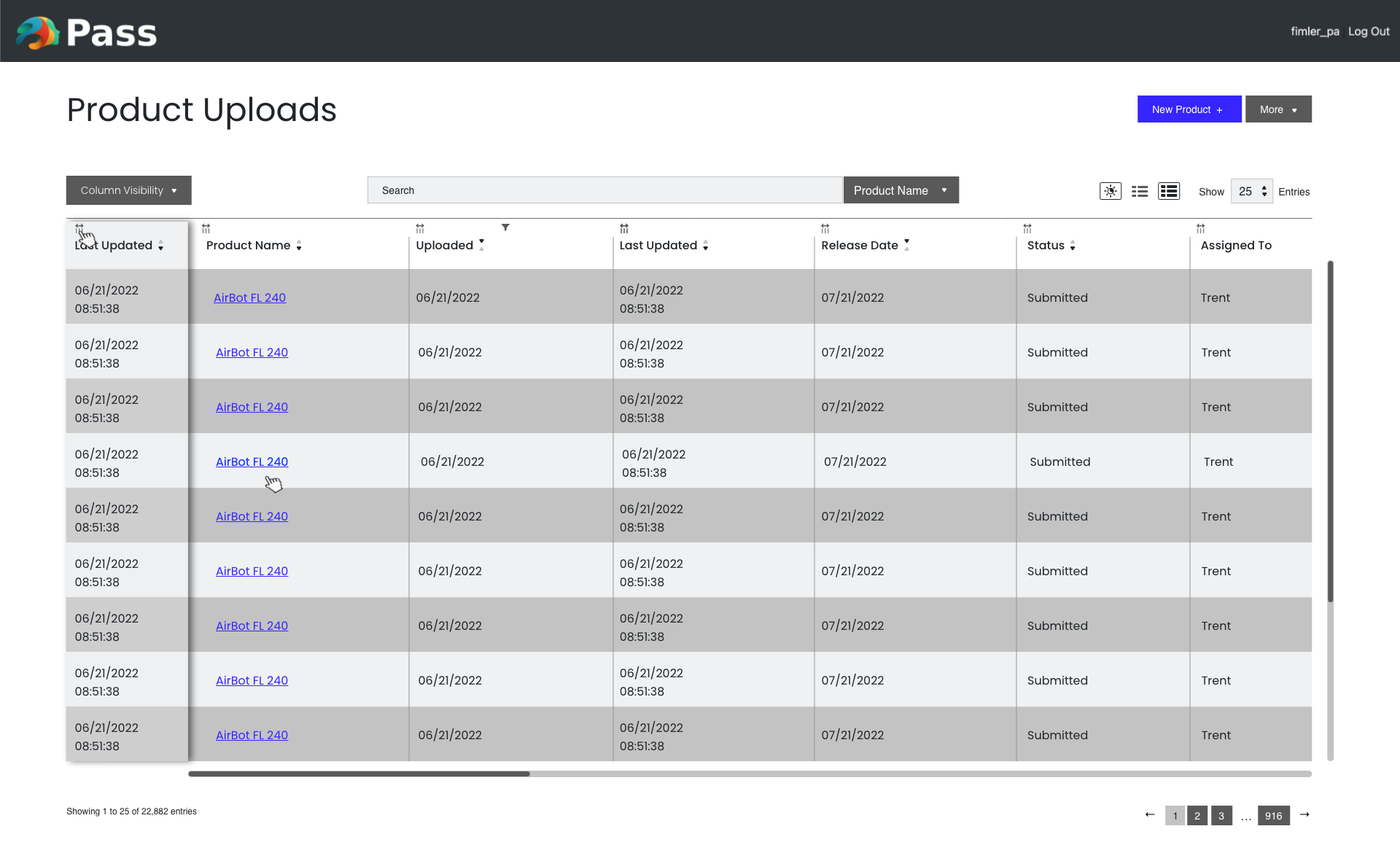Jump to last page 916
This screenshot has height=845, width=1400.
[1274, 815]
